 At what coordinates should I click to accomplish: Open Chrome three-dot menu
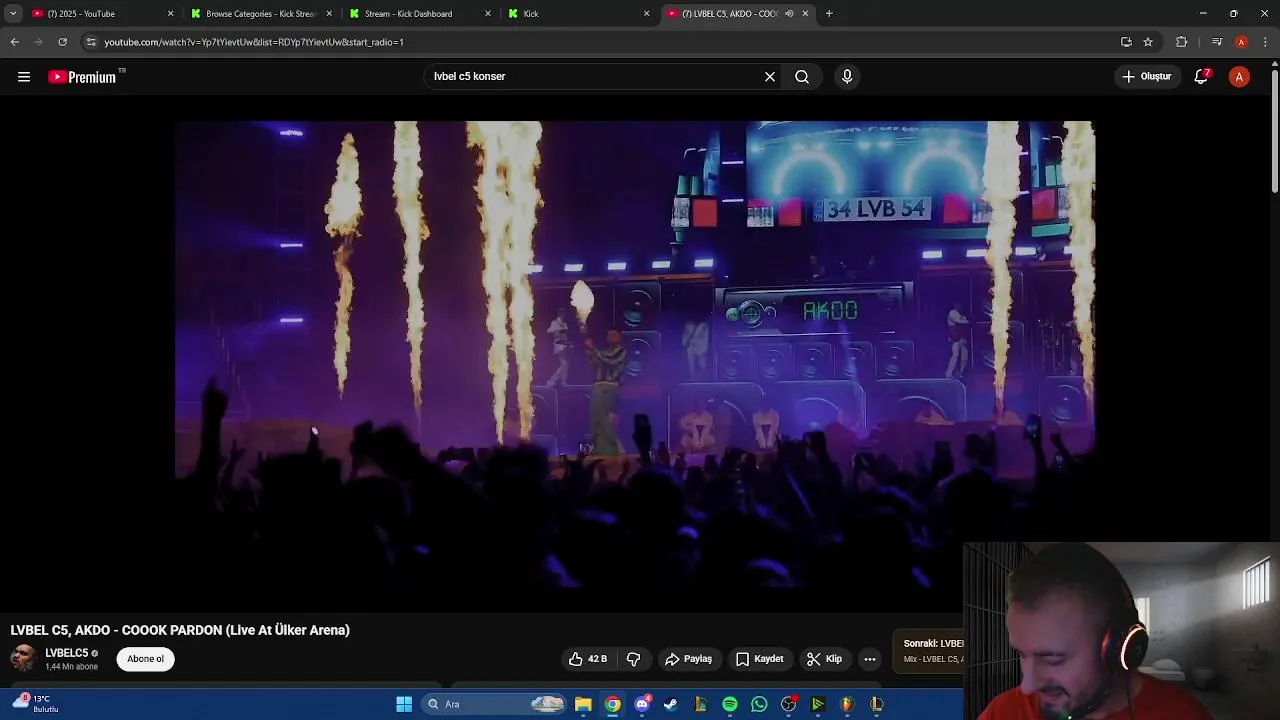tap(1266, 42)
